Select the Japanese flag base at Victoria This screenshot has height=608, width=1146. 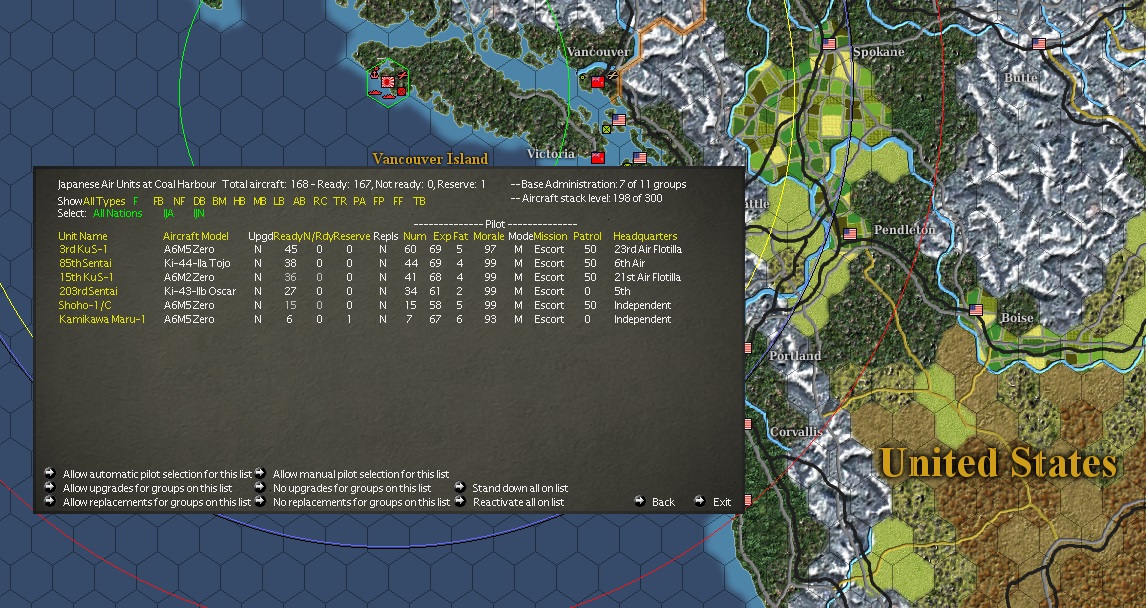pyautogui.click(x=598, y=157)
